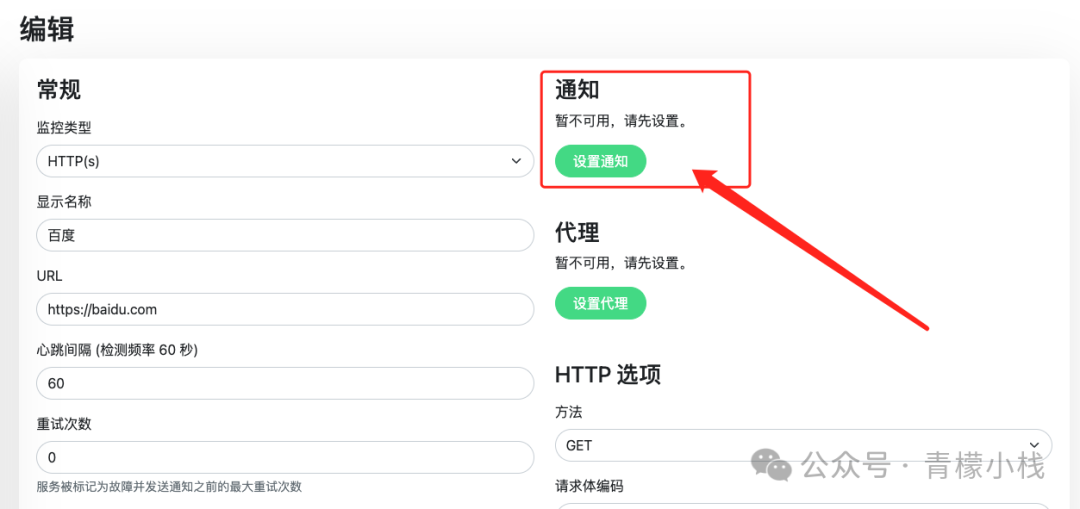Click the 通知 section heading
Screen dimensions: 1080x509
(577, 90)
